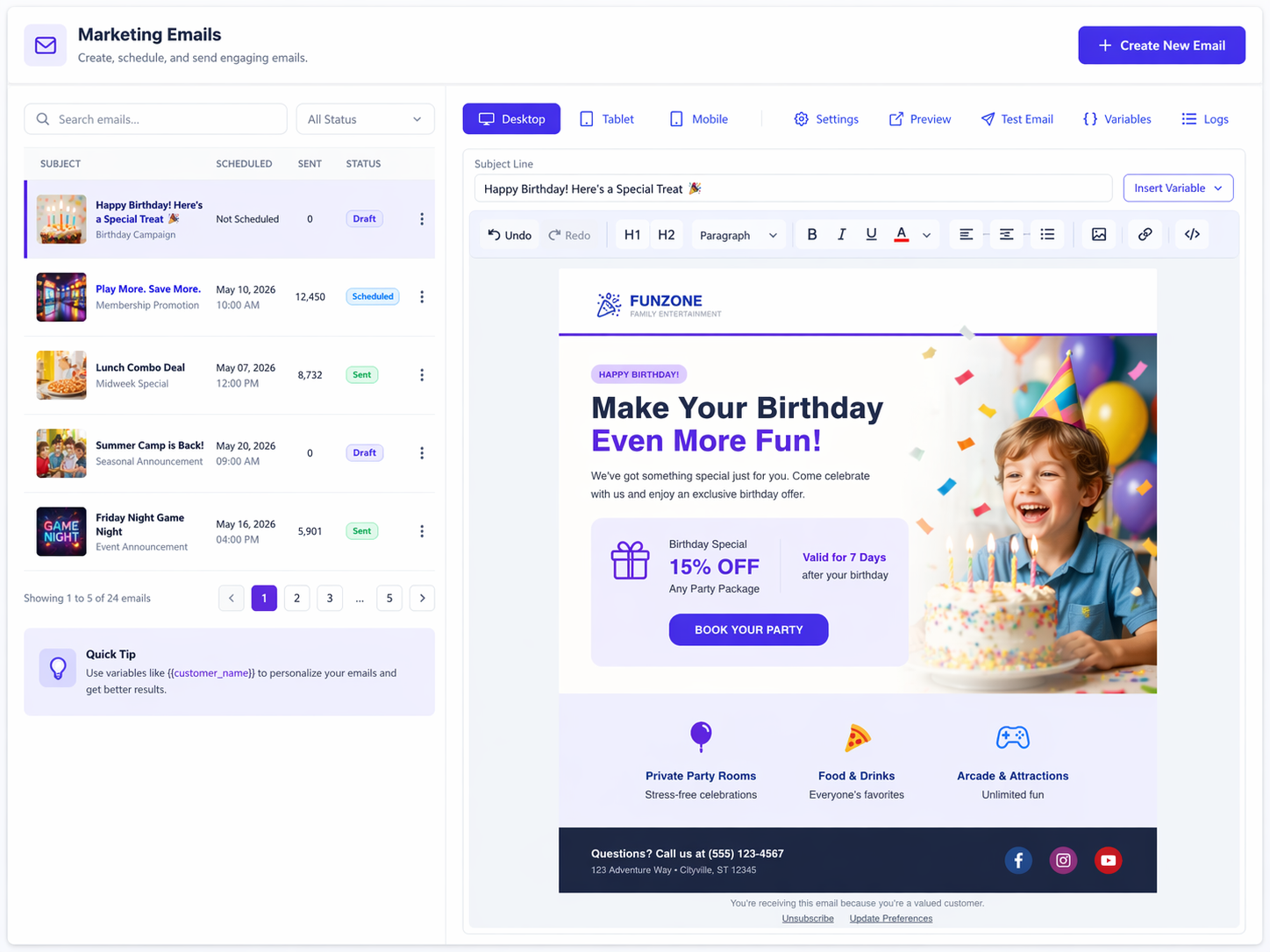
Task: Go to page 3 of the email list
Action: (x=330, y=597)
